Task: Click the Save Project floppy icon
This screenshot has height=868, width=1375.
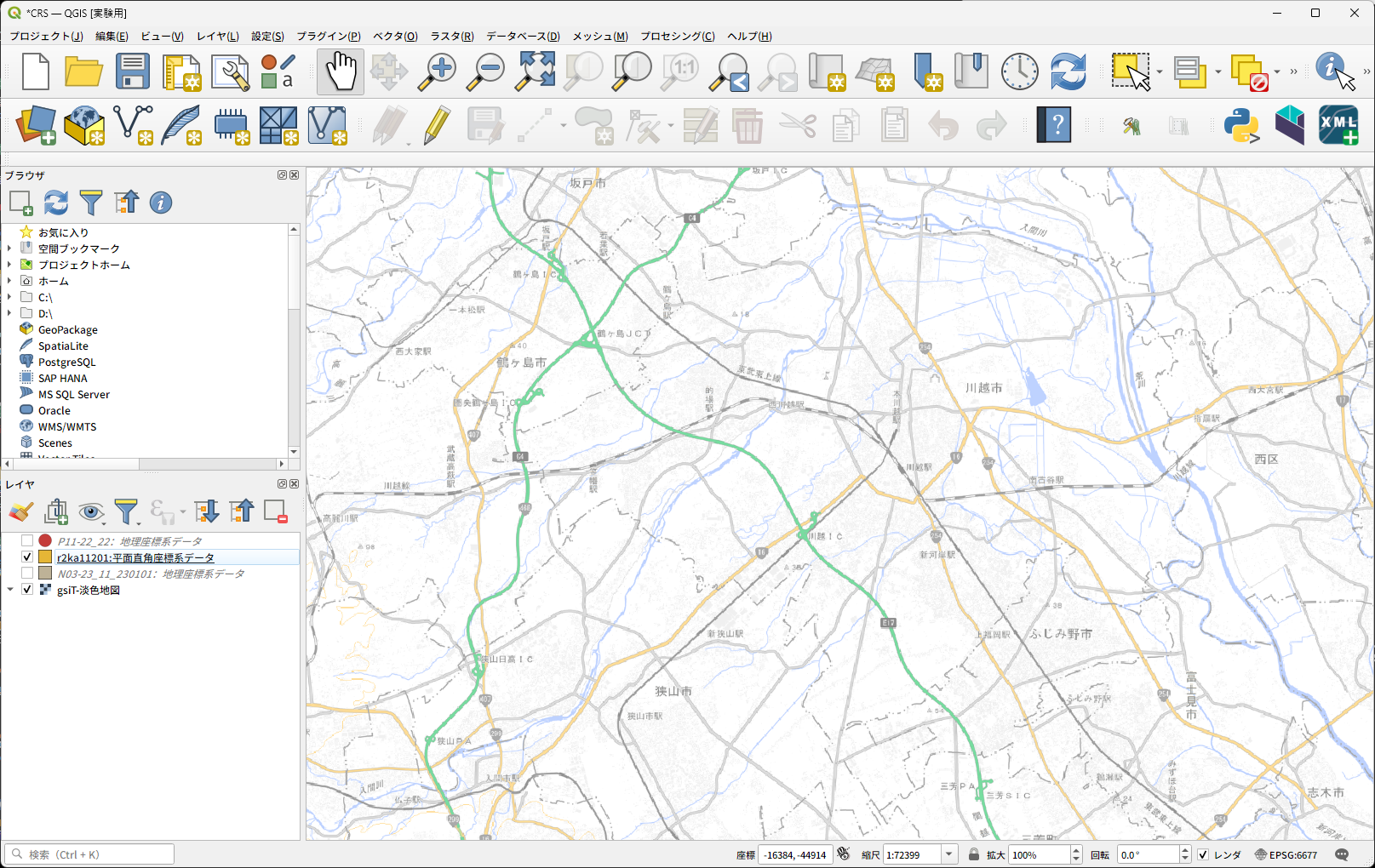Action: [133, 71]
